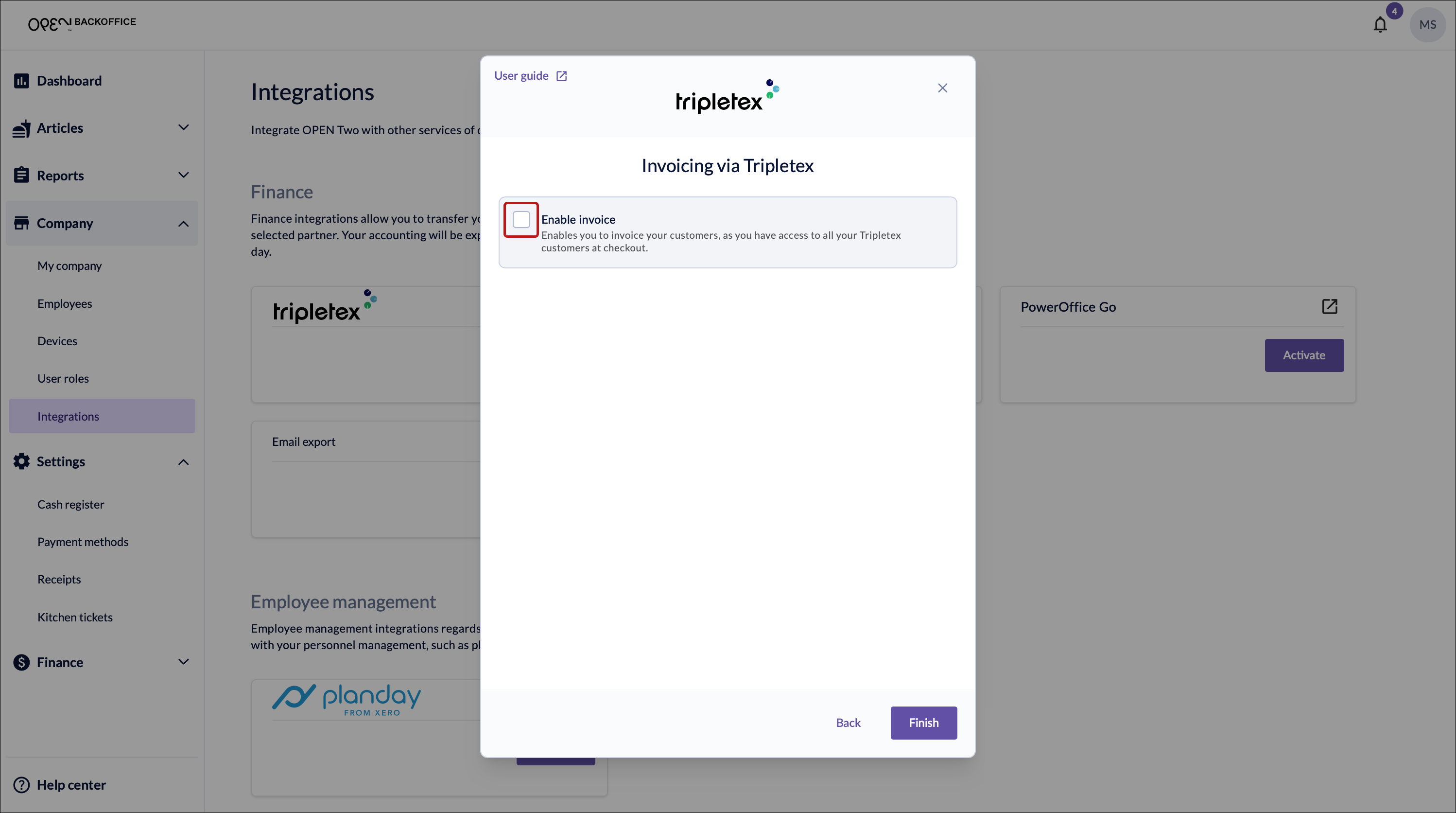Check the Enable invoice checkbox
The image size is (1456, 813).
(x=520, y=219)
